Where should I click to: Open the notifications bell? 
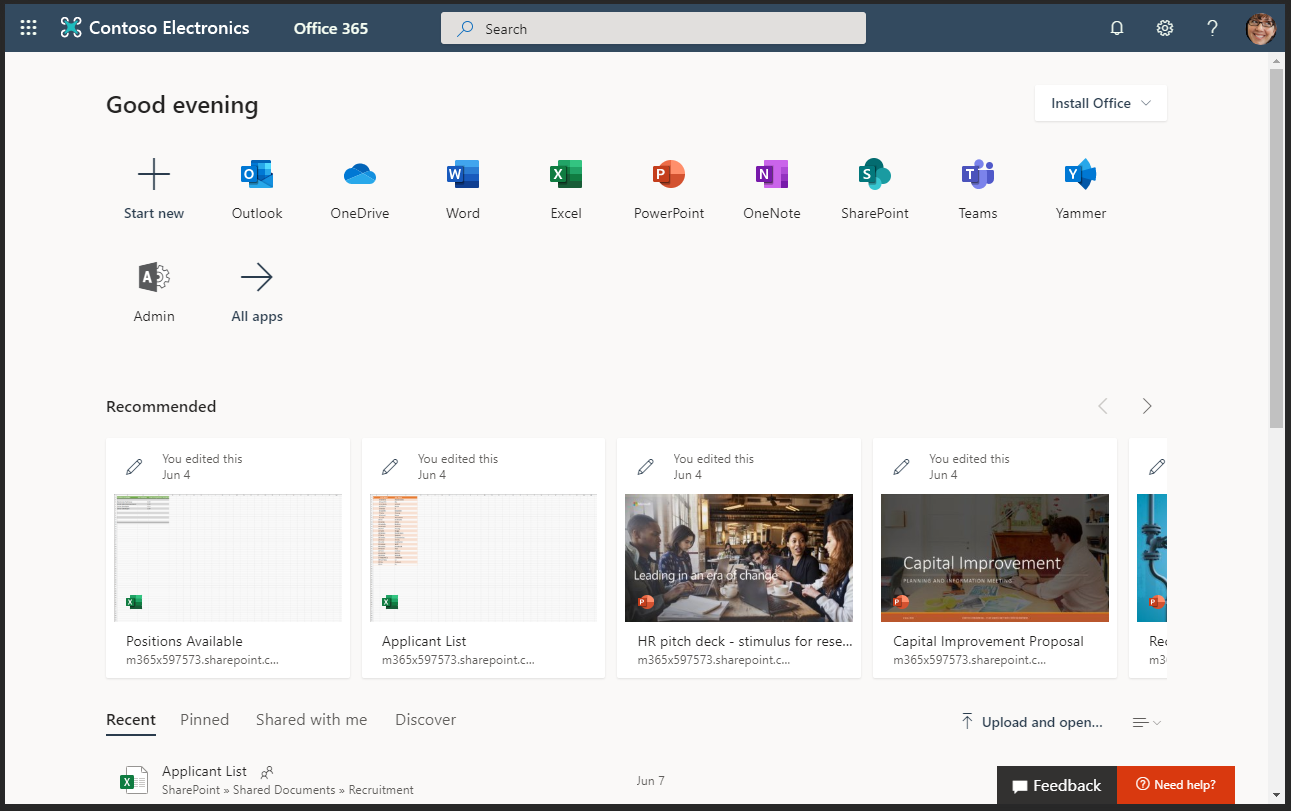pyautogui.click(x=1117, y=28)
